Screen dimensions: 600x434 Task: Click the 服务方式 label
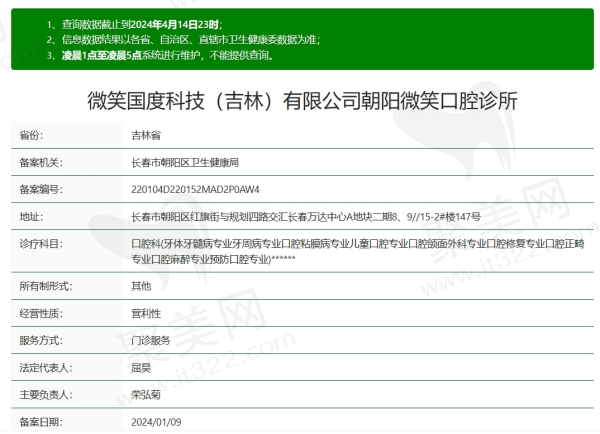point(41,340)
